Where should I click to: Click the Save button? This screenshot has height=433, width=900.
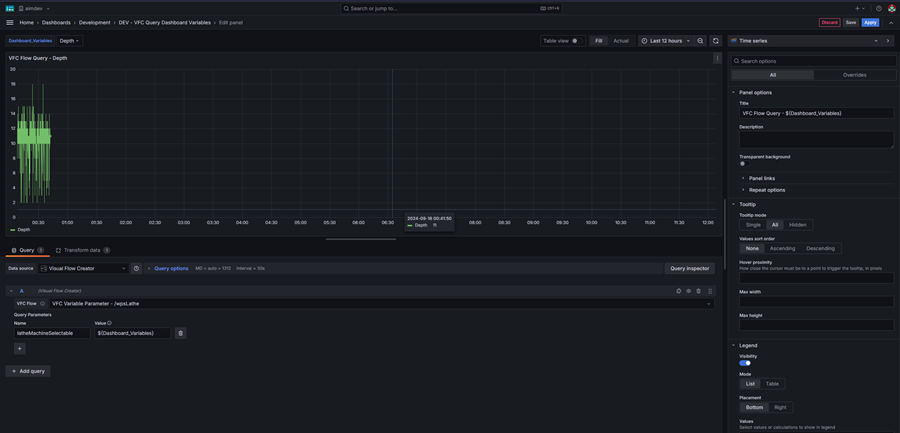pyautogui.click(x=851, y=22)
